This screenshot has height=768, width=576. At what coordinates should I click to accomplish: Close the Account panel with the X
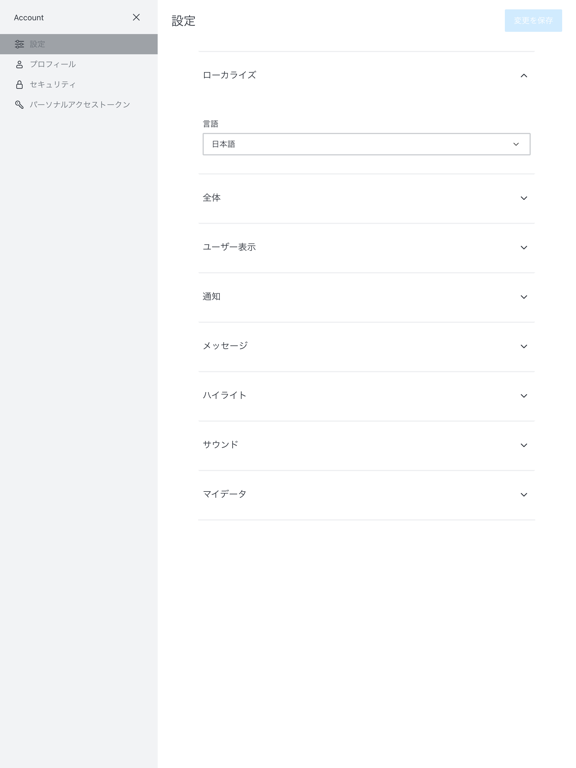coord(136,17)
